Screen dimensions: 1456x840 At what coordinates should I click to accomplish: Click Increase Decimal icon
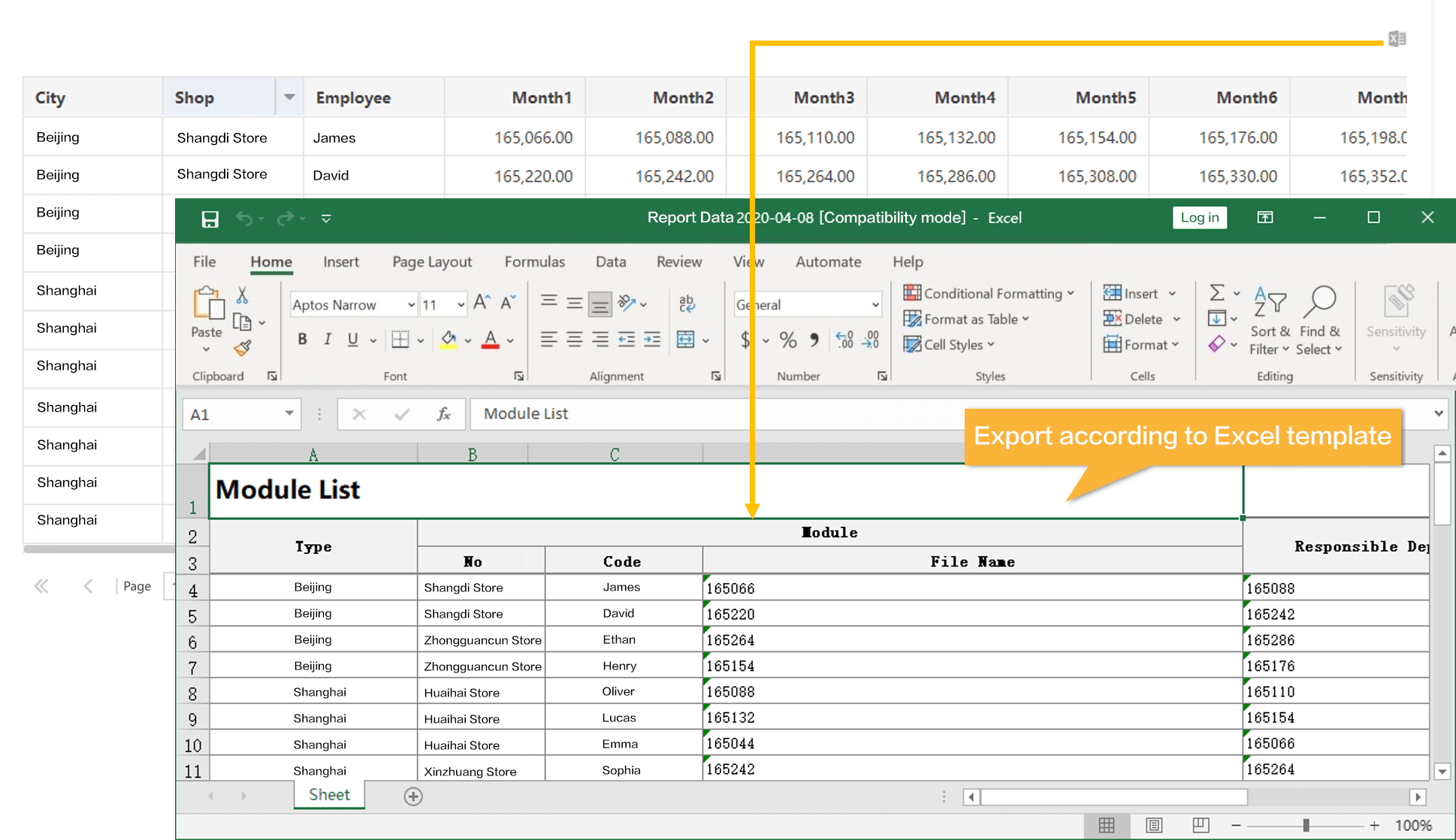(844, 340)
